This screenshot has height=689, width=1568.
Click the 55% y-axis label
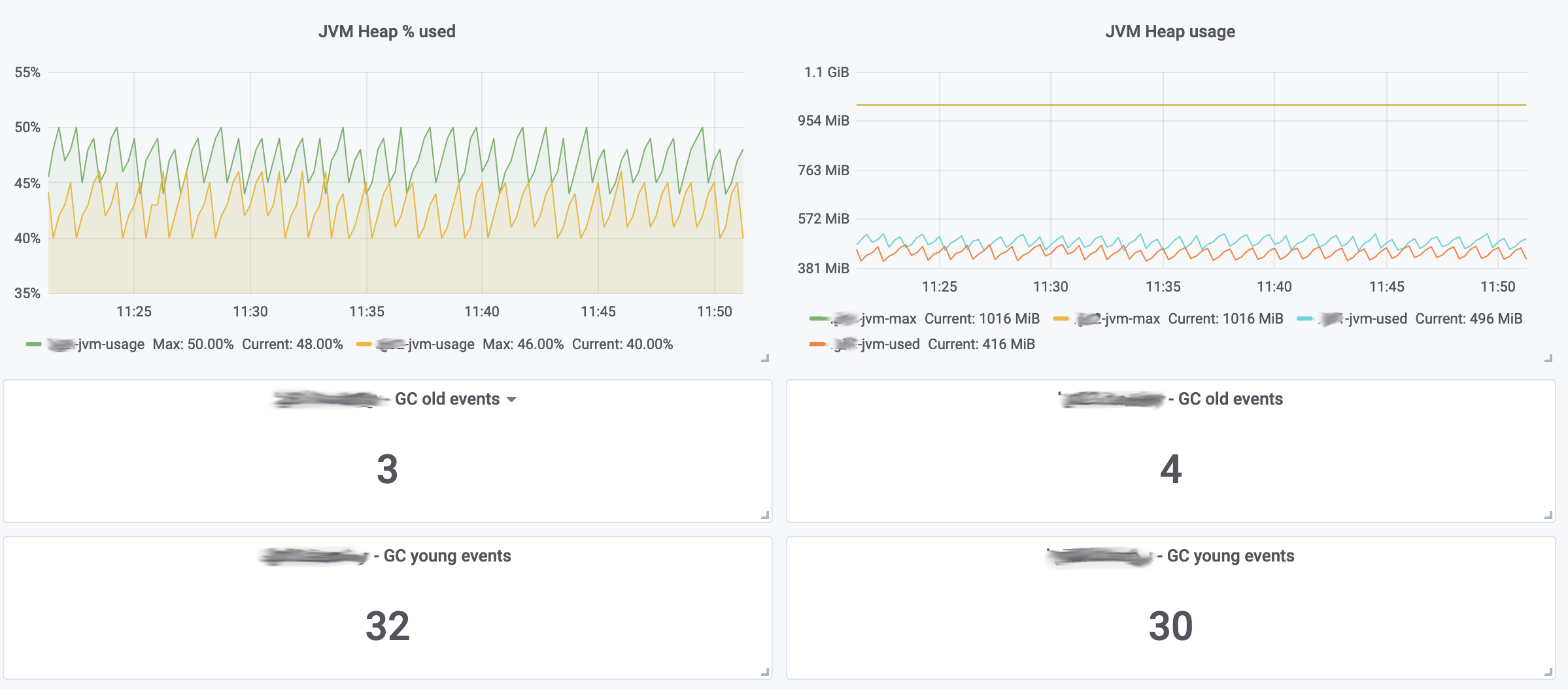[27, 72]
